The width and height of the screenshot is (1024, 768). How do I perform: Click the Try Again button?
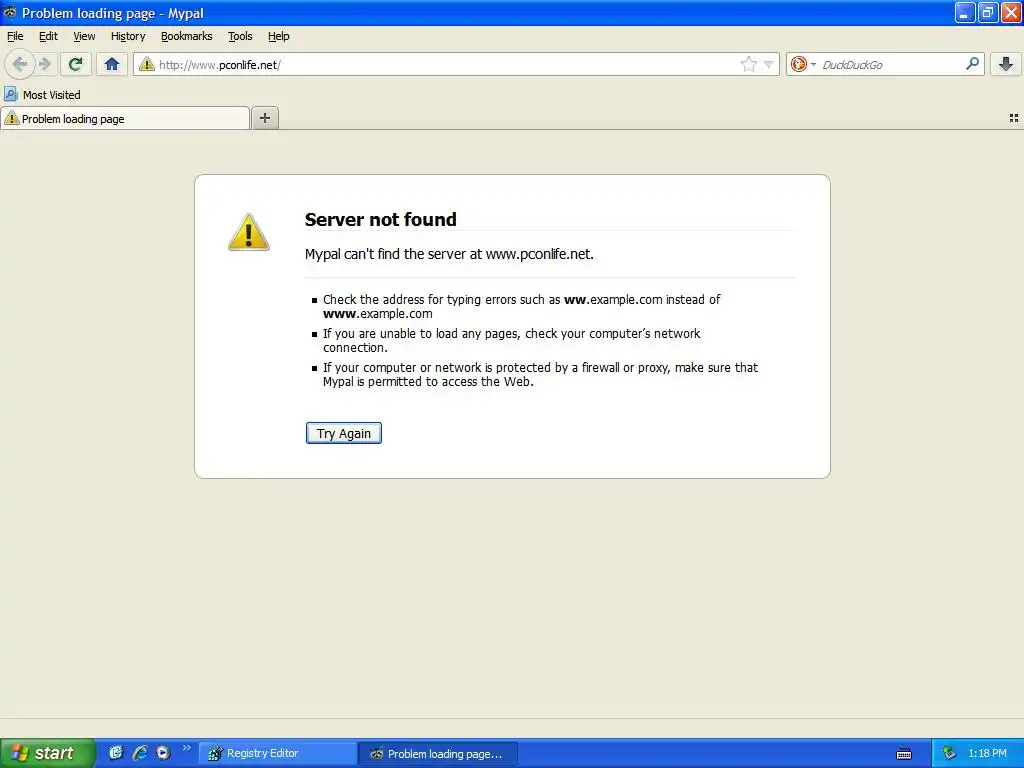[344, 433]
